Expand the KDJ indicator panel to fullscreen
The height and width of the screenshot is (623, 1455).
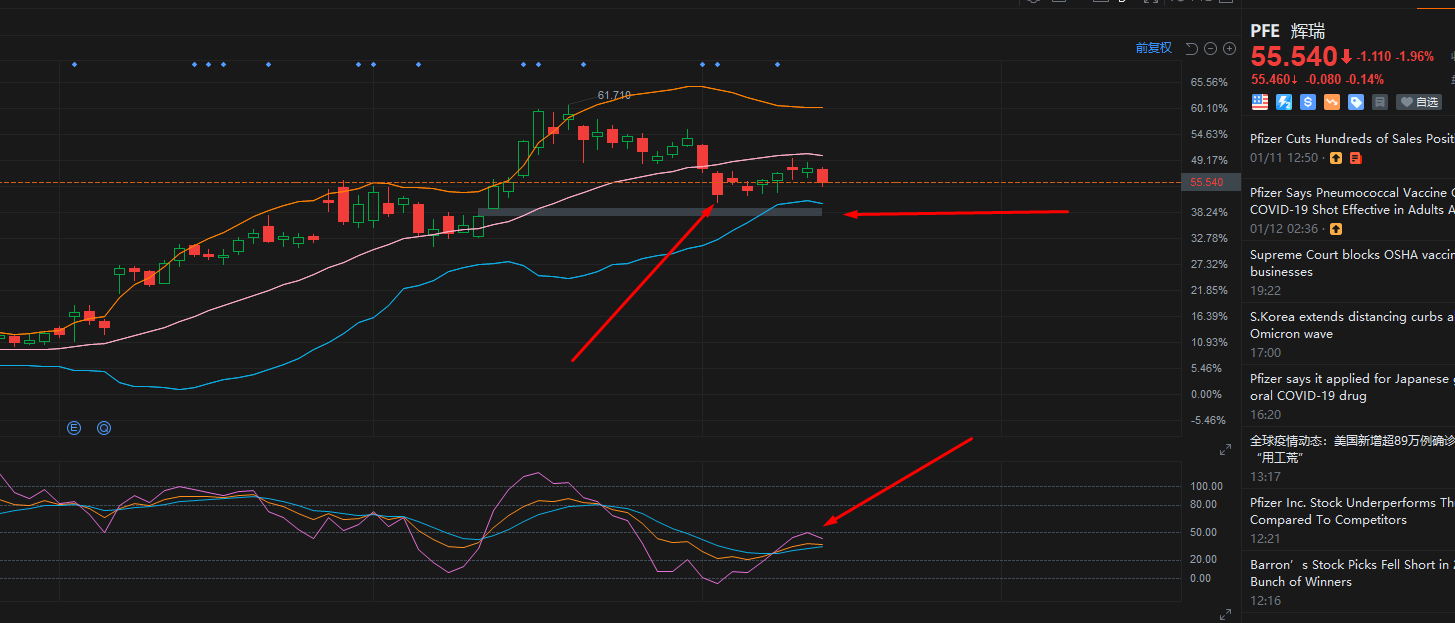point(1225,613)
